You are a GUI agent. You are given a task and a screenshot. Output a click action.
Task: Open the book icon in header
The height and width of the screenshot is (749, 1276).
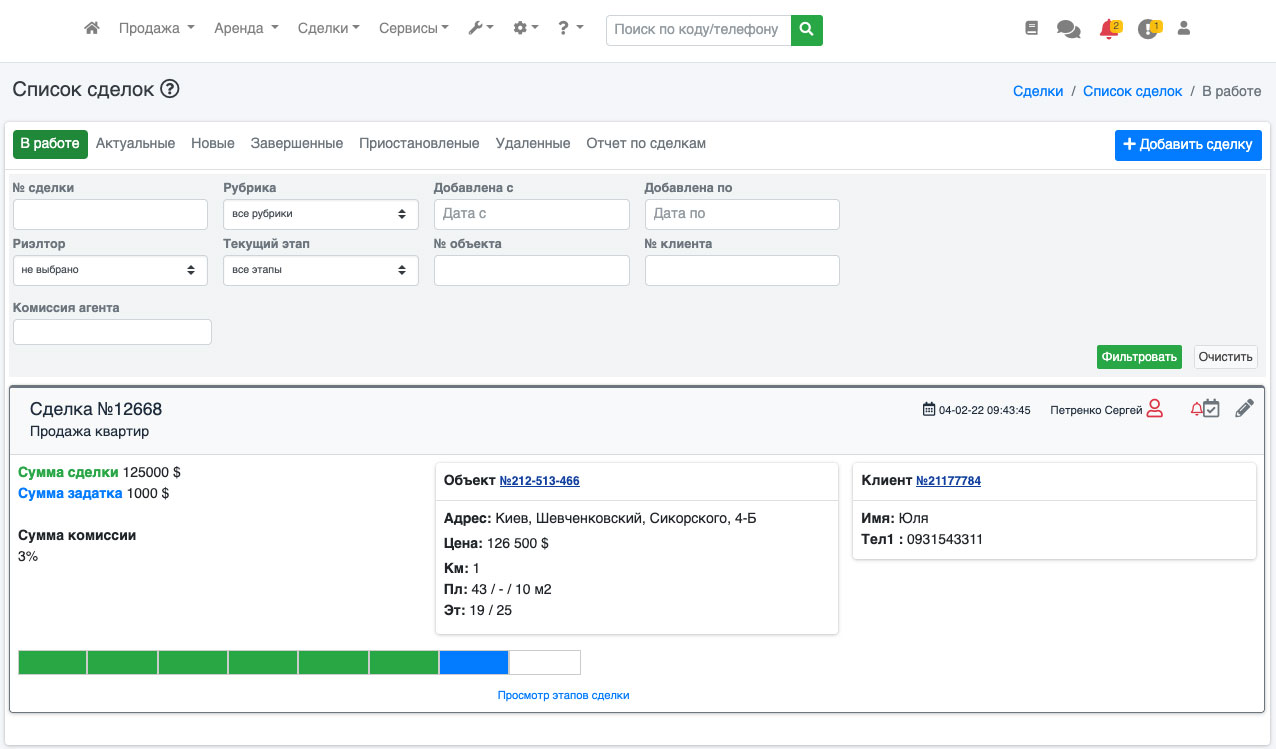(1032, 29)
